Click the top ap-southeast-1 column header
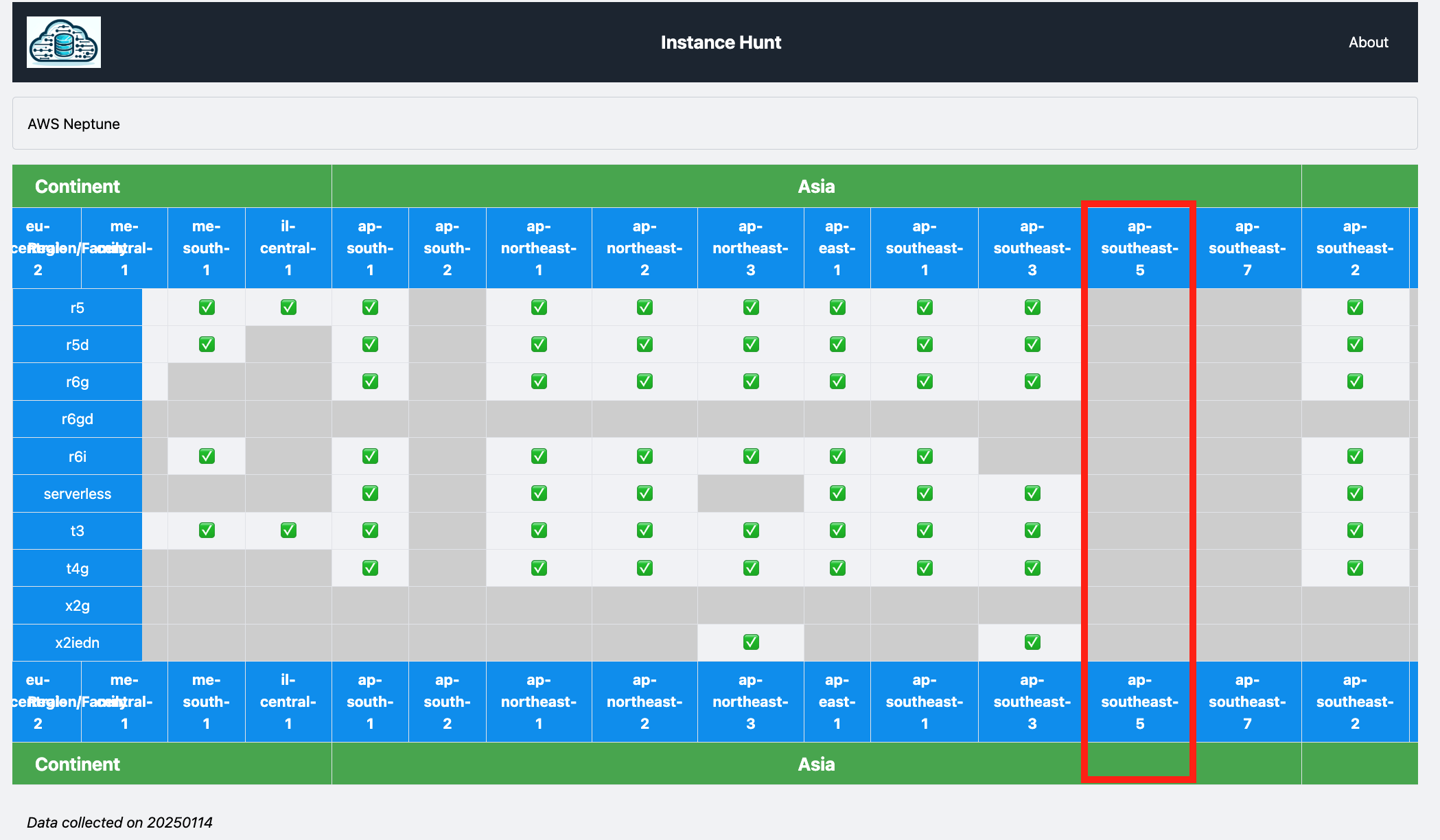This screenshot has height=840, width=1440. point(925,248)
